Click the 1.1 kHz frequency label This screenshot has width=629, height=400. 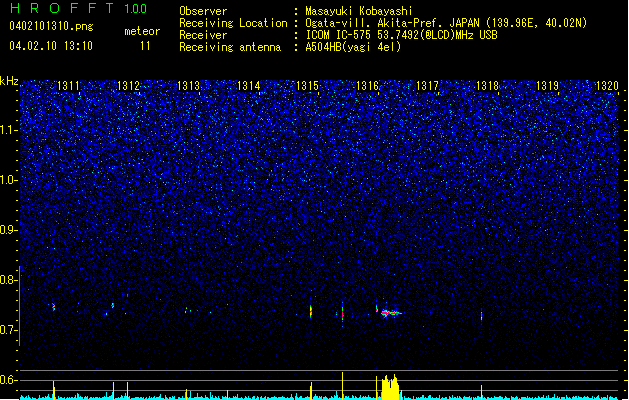pos(8,130)
